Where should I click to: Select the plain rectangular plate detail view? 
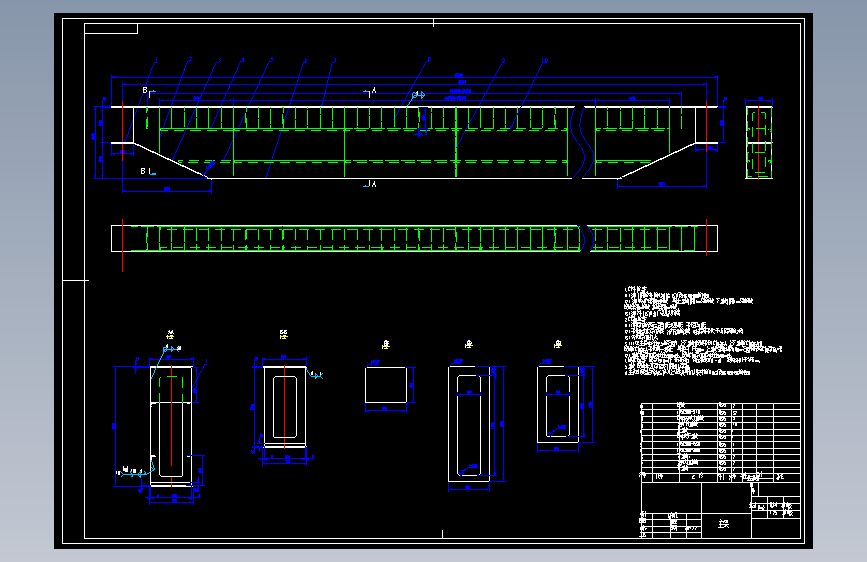(386, 385)
